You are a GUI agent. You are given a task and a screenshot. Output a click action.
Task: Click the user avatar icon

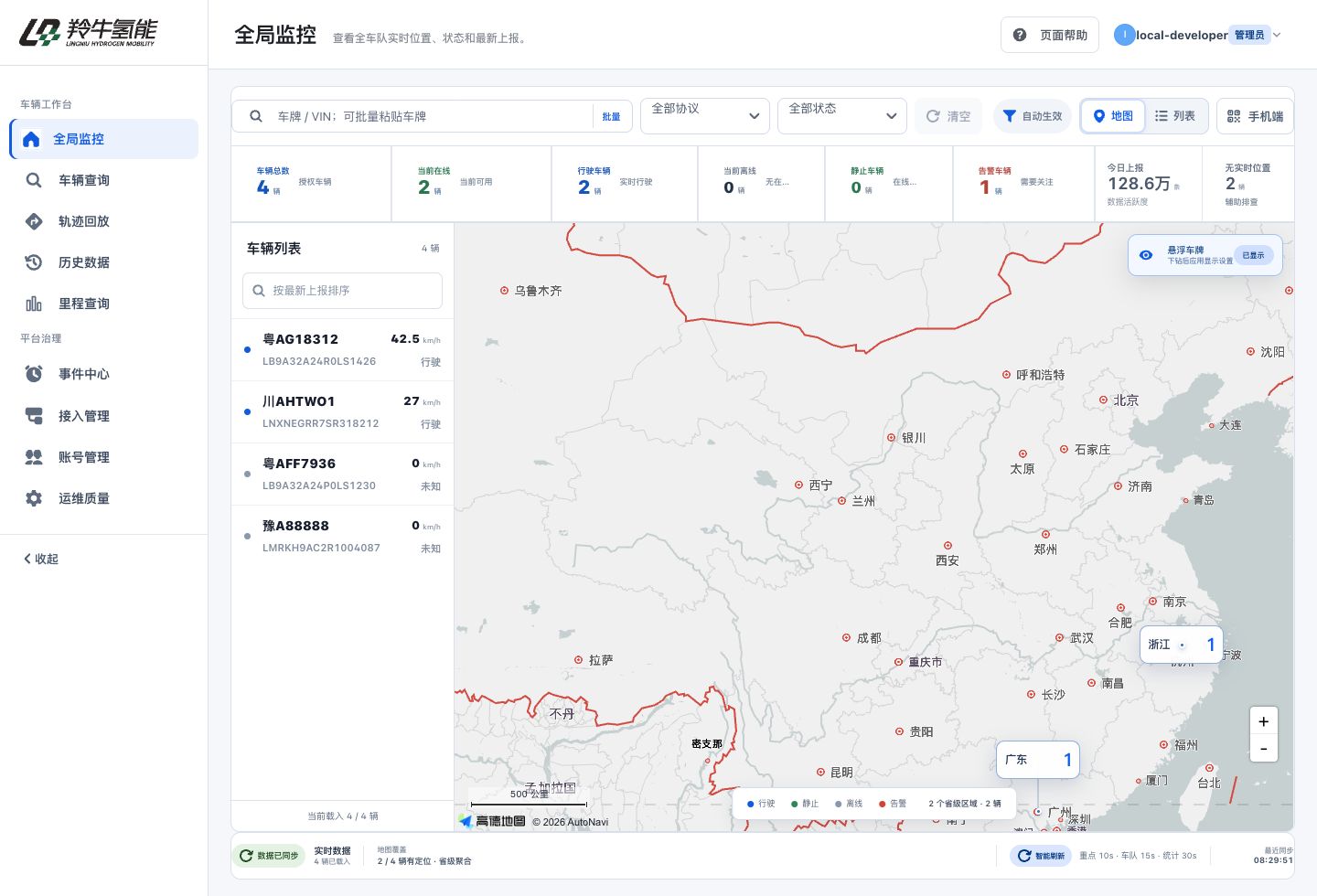click(x=1124, y=35)
